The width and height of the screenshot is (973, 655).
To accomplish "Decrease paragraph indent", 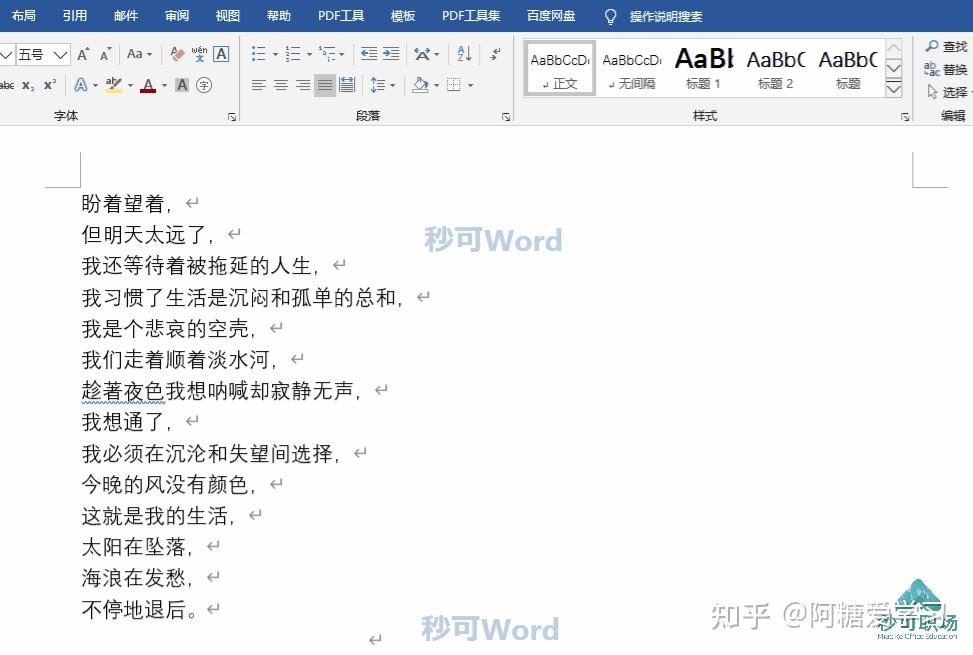I will (x=369, y=54).
